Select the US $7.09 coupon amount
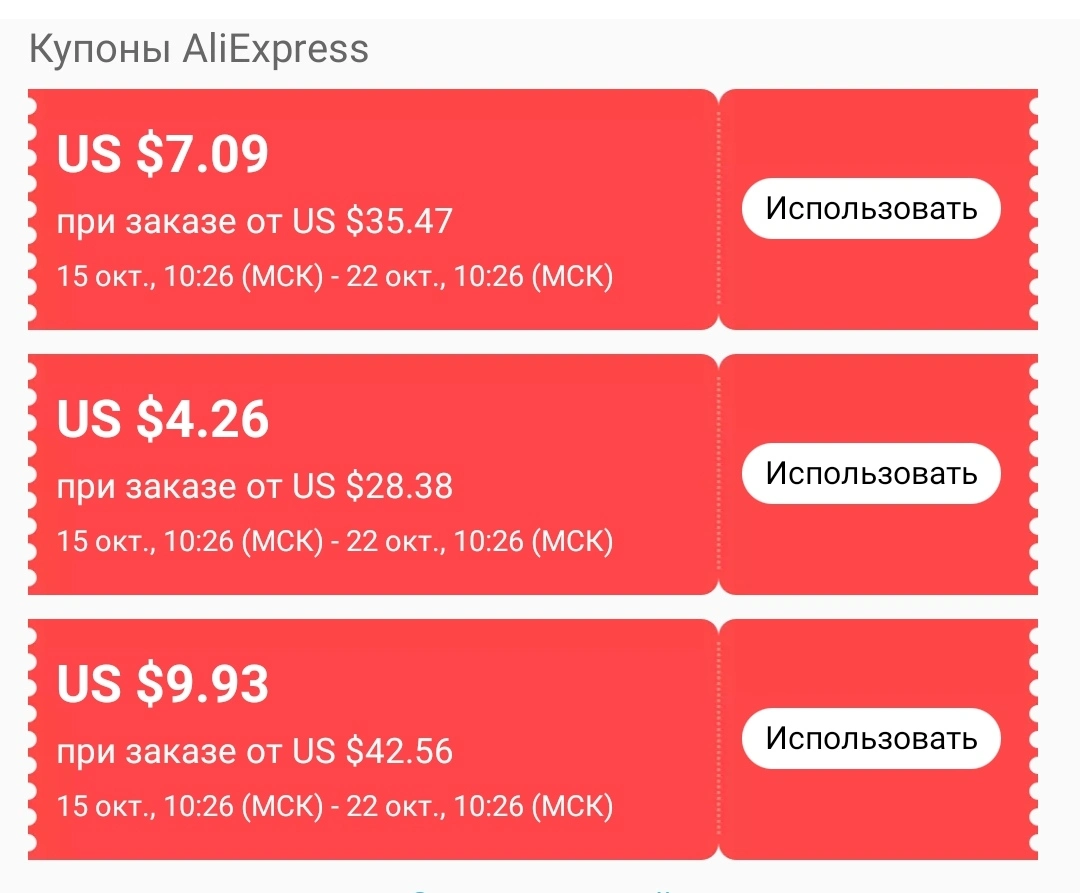This screenshot has height=893, width=1080. pyautogui.click(x=163, y=154)
